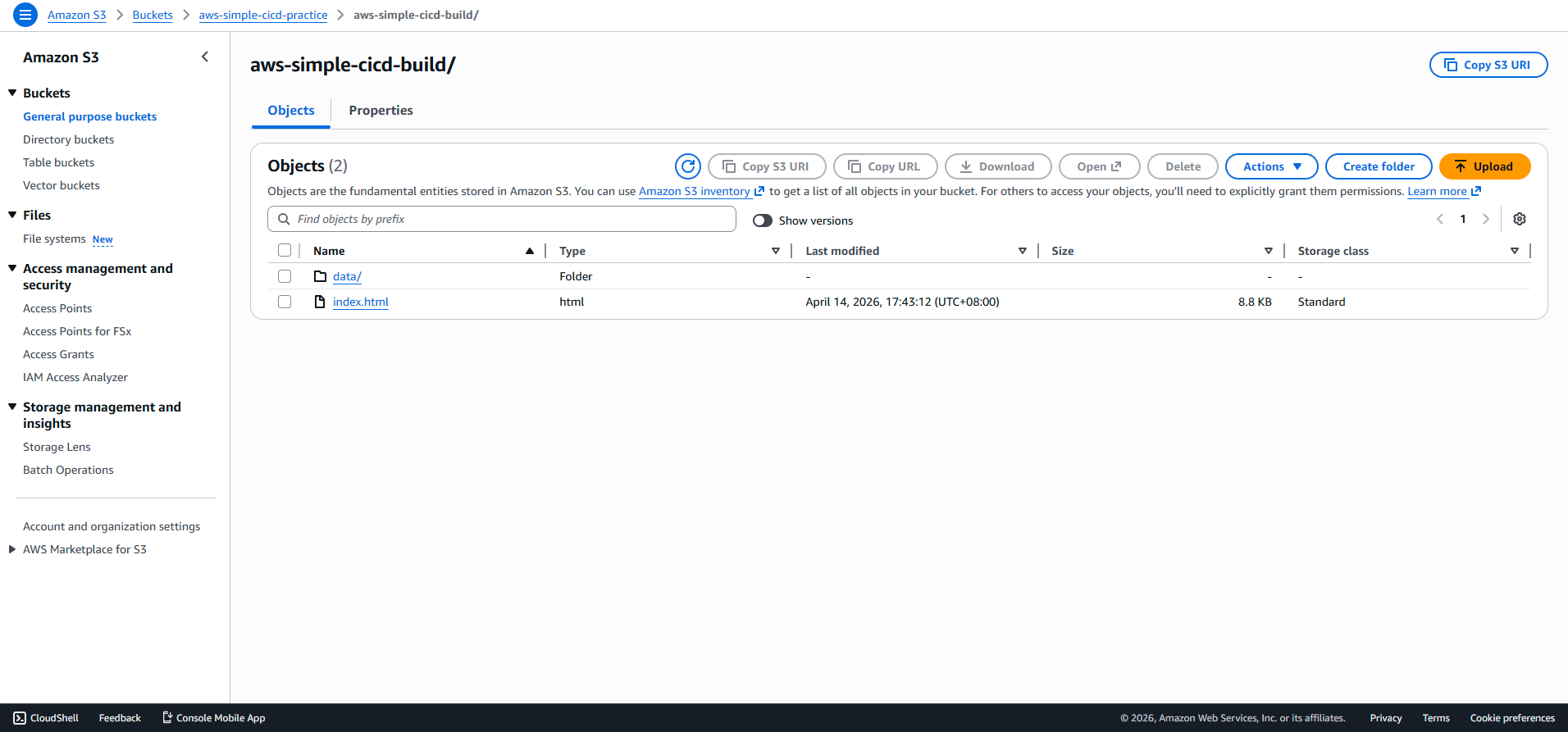Expand AWS Marketplace for S3 section
Image resolution: width=1568 pixels, height=732 pixels.
(12, 549)
